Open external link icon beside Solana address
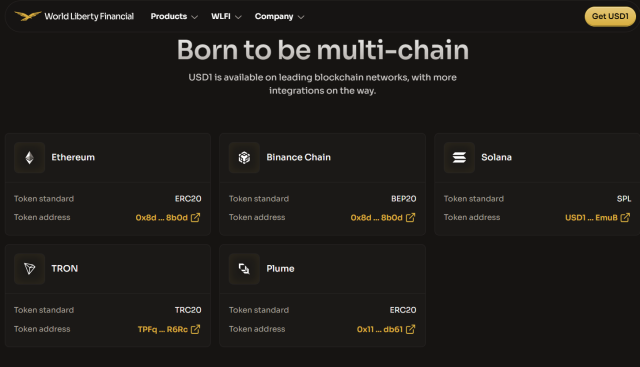This screenshot has height=367, width=640. (x=625, y=218)
